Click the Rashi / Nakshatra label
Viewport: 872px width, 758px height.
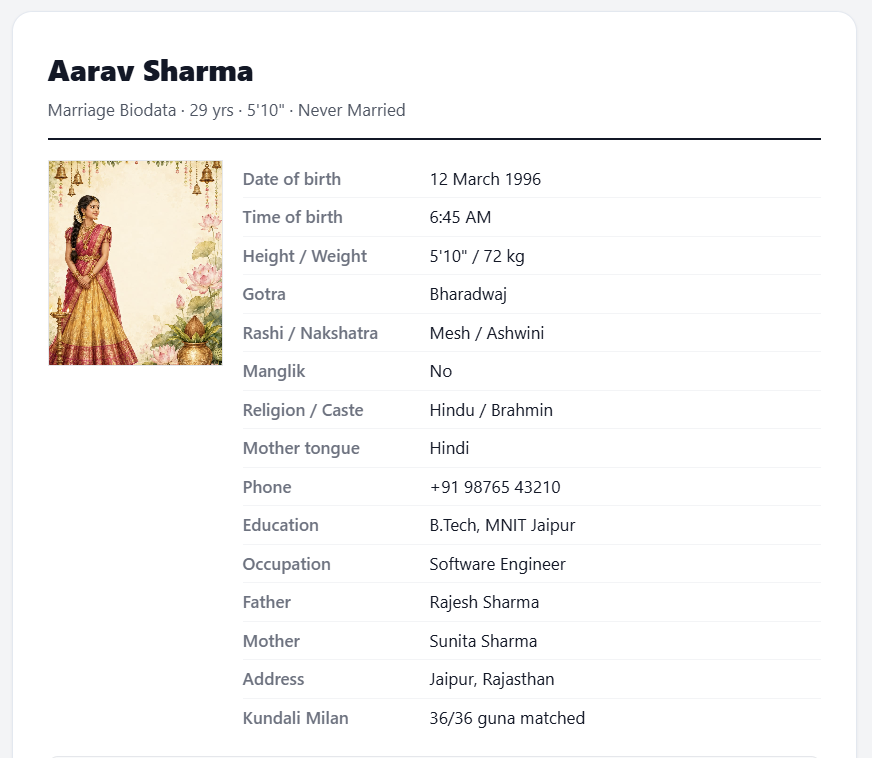pyautogui.click(x=310, y=333)
